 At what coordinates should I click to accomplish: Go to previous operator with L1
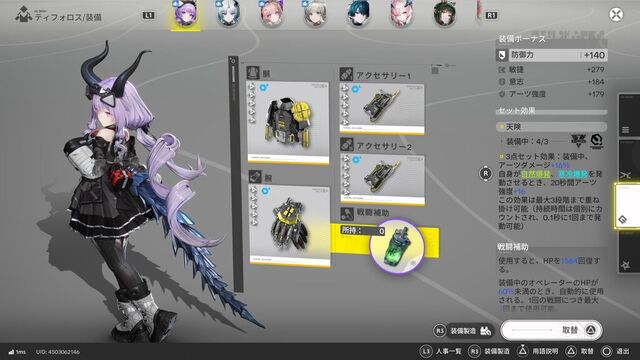point(149,16)
